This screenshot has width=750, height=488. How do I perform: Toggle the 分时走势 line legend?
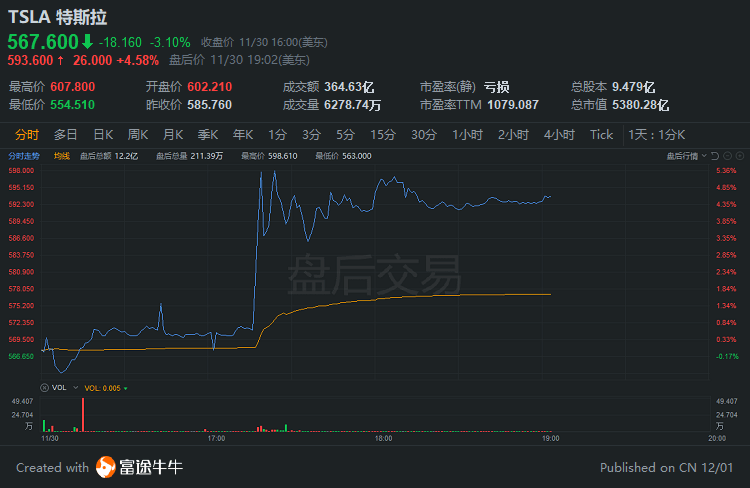point(24,156)
